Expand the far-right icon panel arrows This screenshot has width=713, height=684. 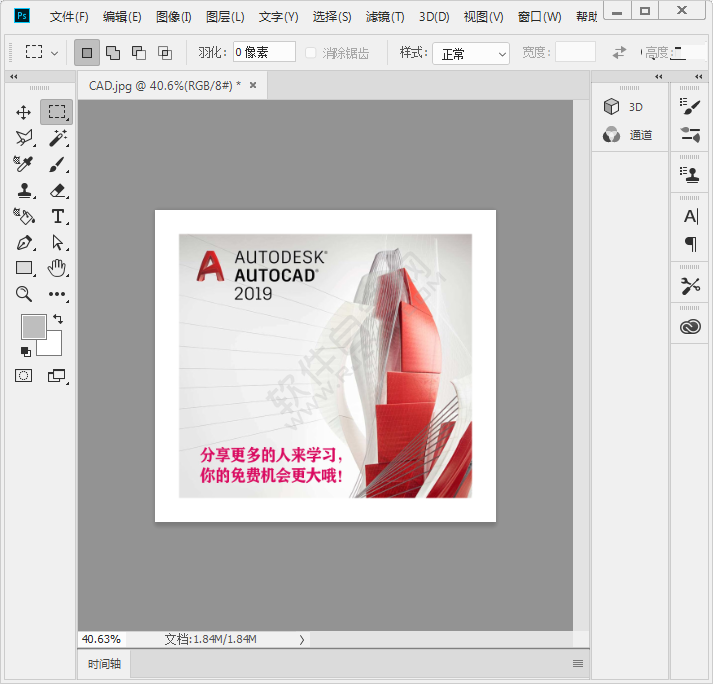point(699,76)
